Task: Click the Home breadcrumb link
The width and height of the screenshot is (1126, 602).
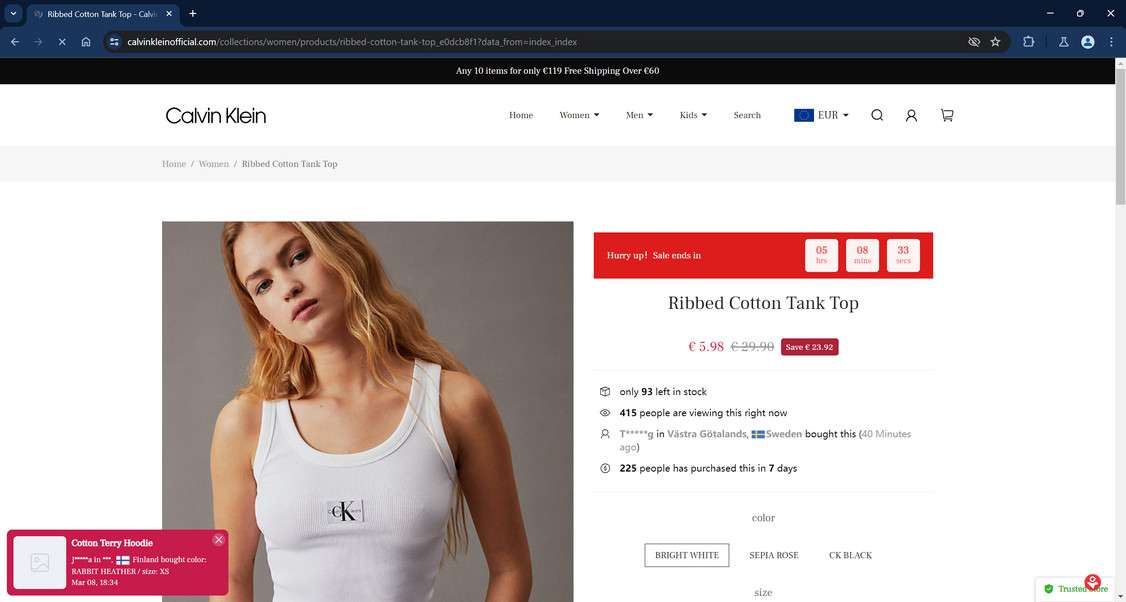Action: click(x=174, y=164)
